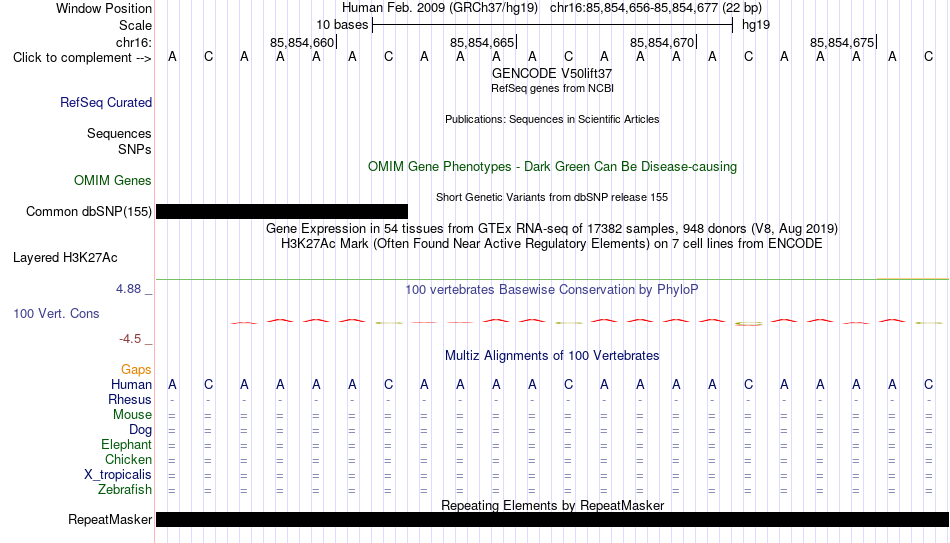950x543 pixels.
Task: Click the Common dbSNP(155) track label
Action: click(x=89, y=212)
